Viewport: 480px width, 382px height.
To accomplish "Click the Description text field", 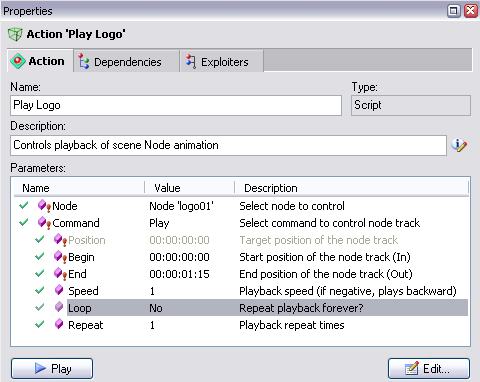I will pyautogui.click(x=228, y=145).
